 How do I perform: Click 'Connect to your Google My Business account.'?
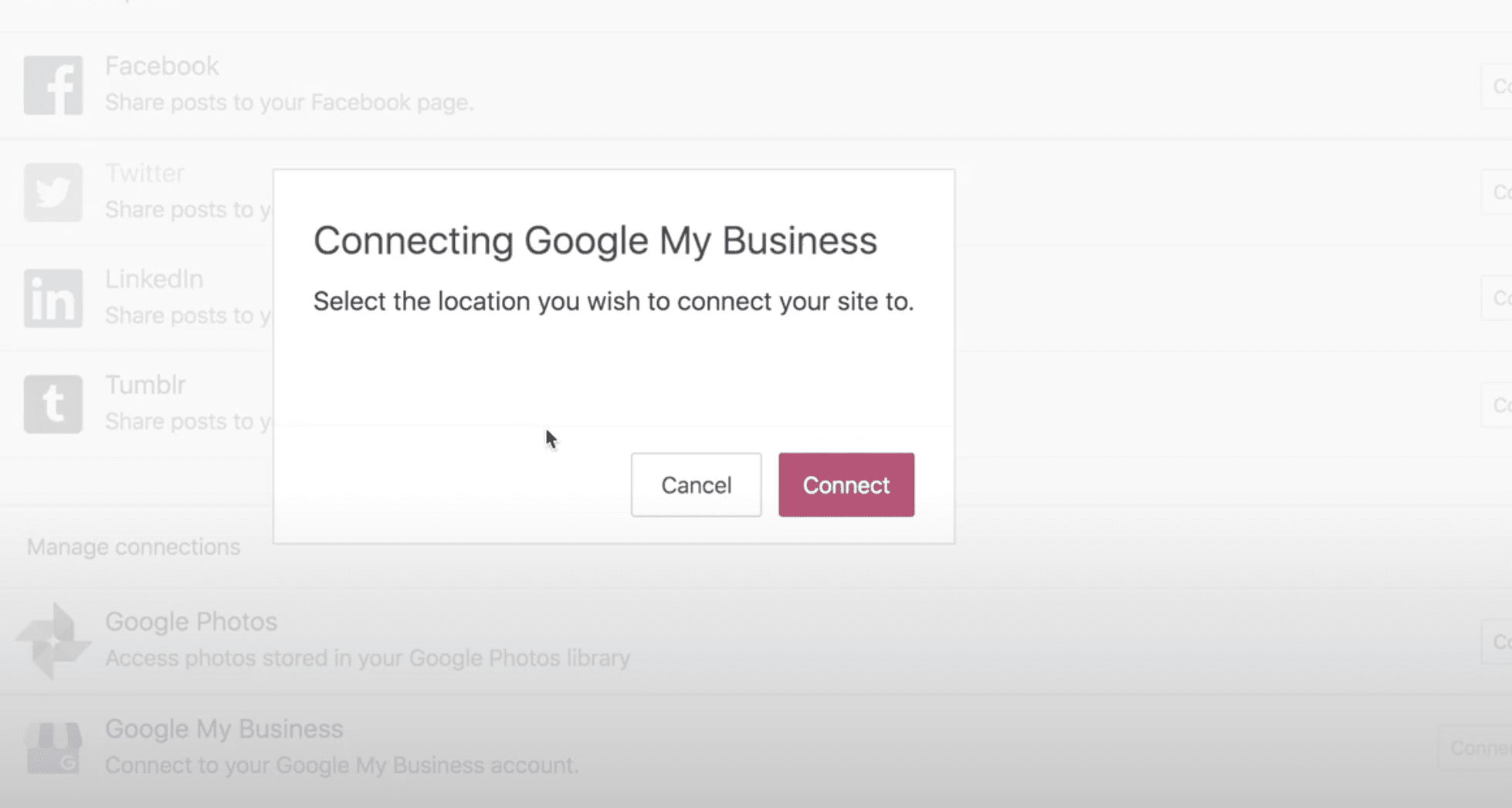click(342, 766)
